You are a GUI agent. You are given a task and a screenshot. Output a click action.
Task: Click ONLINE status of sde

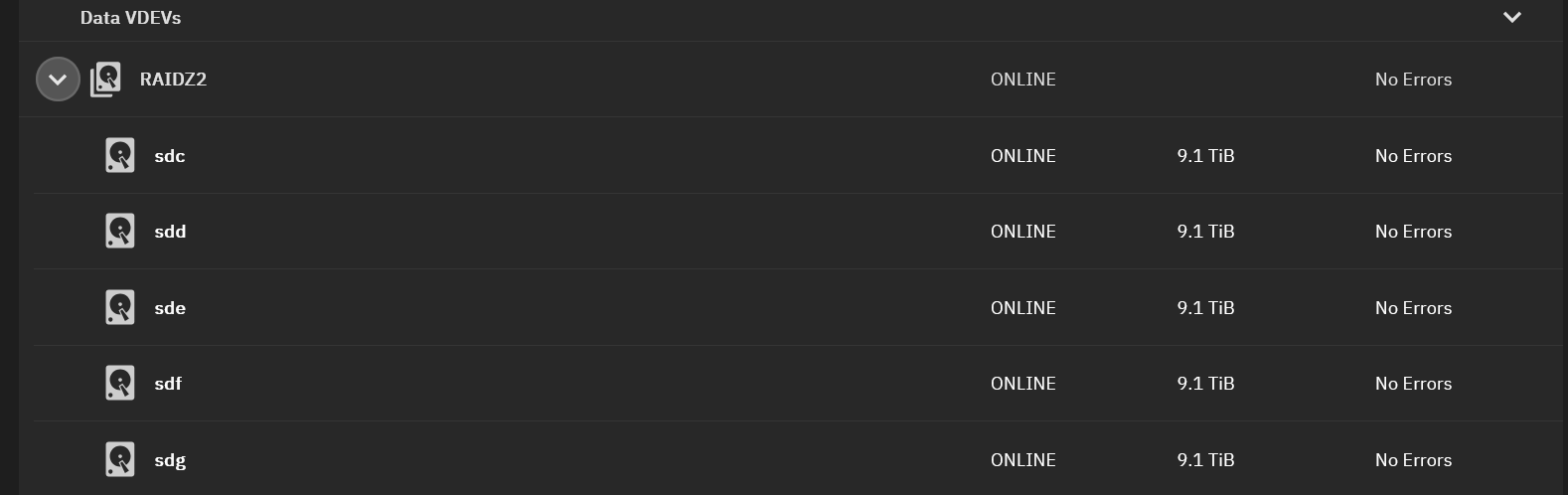1022,308
